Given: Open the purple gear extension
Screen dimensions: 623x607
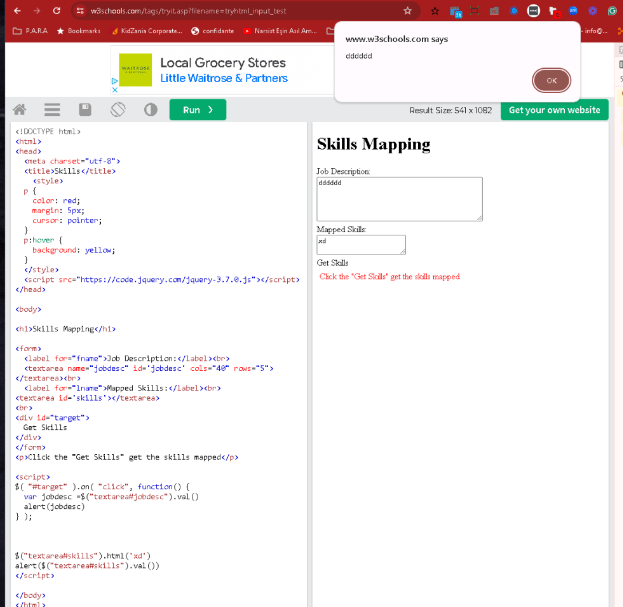Looking at the screenshot, I should [592, 11].
